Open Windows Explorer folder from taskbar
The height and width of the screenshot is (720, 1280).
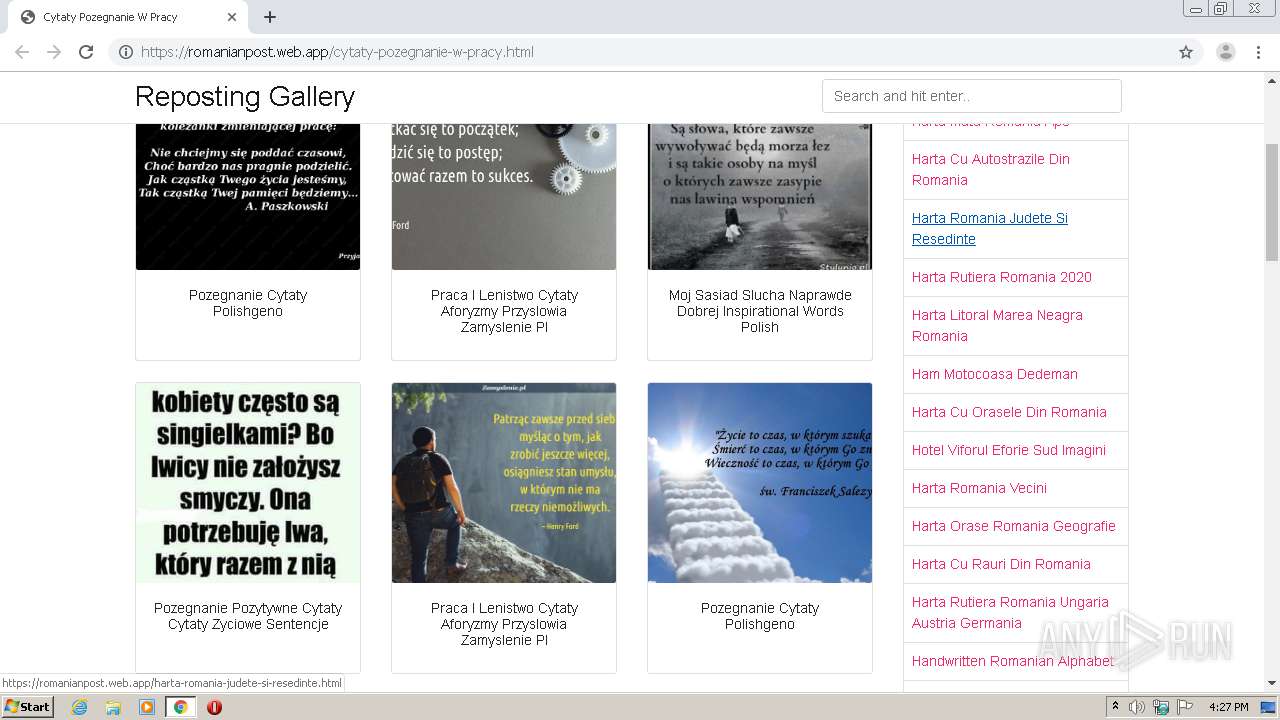coord(113,707)
